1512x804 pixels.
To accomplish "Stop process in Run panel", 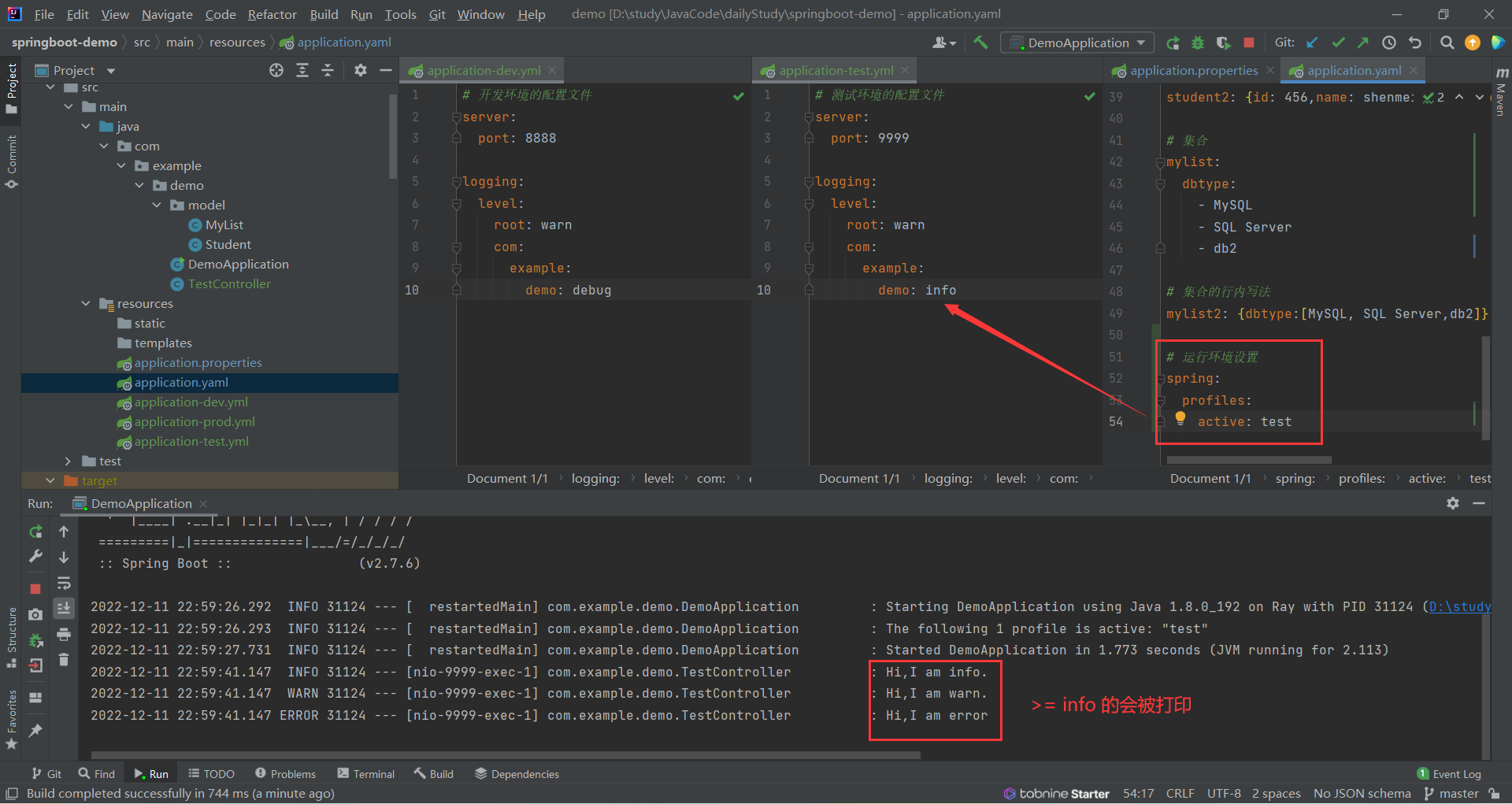I will pos(35,588).
